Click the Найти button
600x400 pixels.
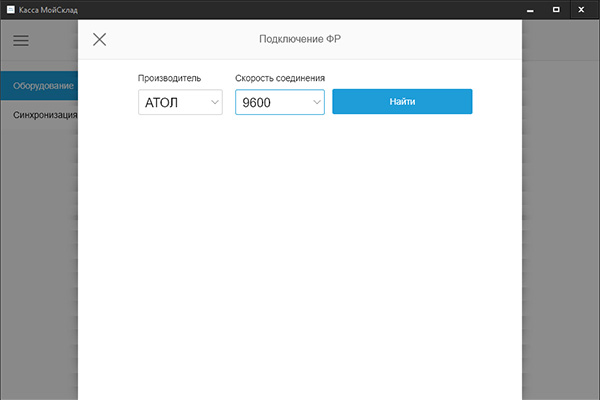[402, 101]
